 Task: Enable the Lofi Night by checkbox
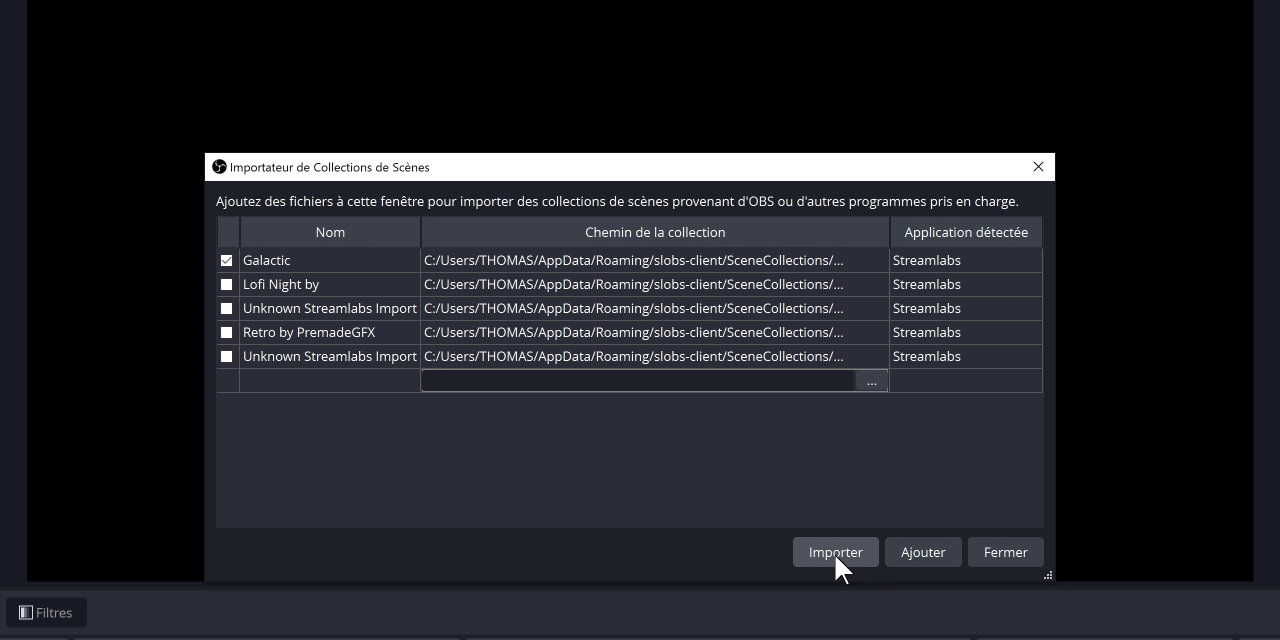coord(227,285)
